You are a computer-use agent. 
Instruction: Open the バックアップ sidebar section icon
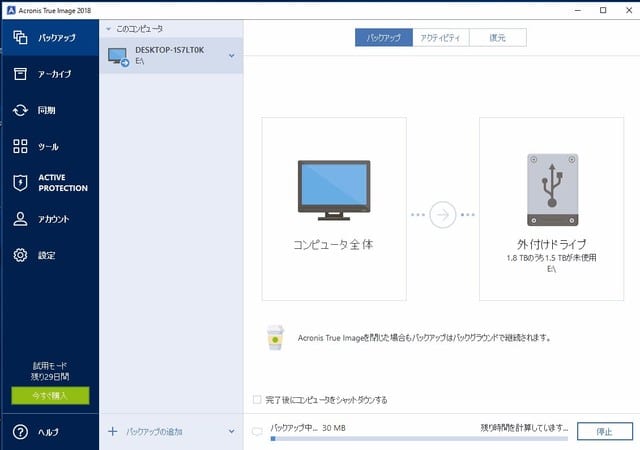20,38
